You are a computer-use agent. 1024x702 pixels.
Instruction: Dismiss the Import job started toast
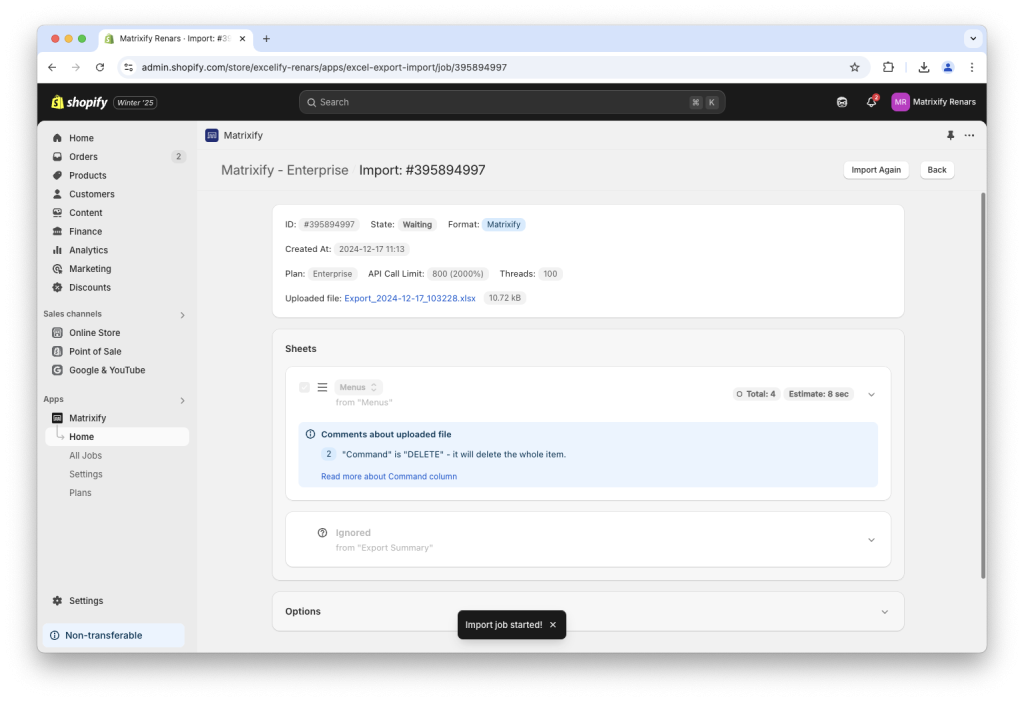click(x=552, y=624)
